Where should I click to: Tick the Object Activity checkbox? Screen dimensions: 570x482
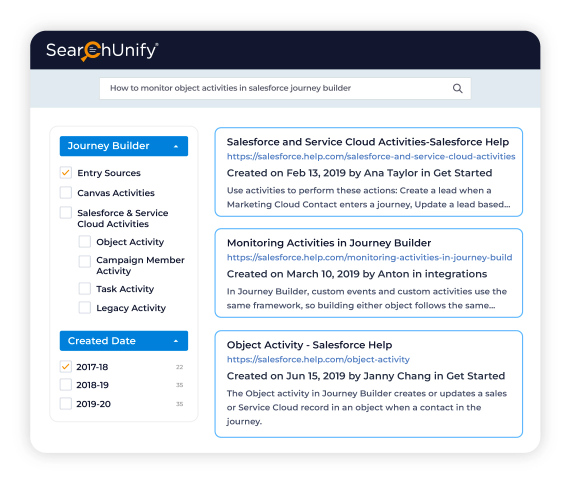(x=85, y=242)
